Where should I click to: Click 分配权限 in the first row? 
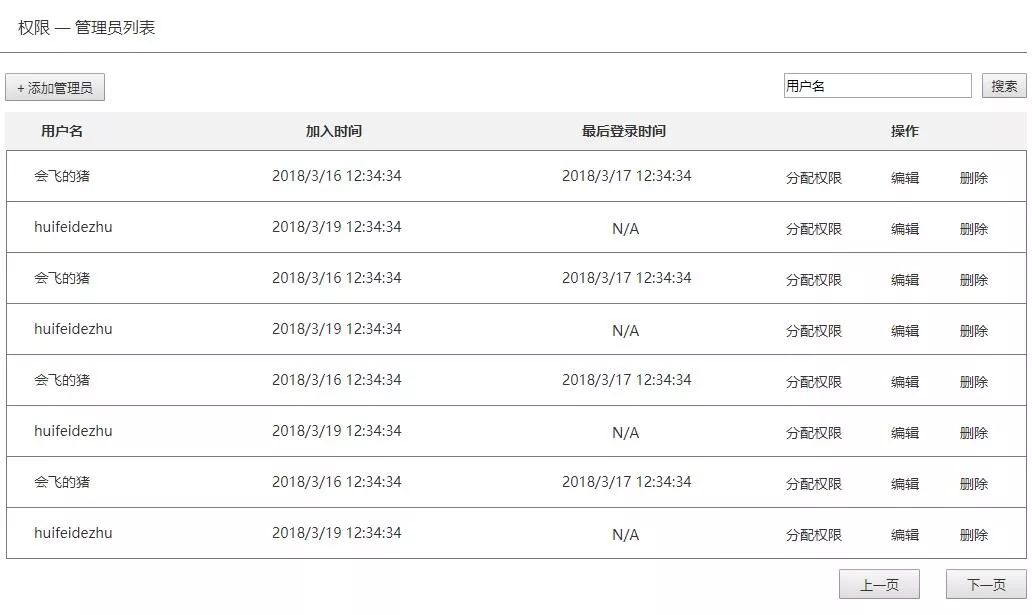[x=814, y=178]
